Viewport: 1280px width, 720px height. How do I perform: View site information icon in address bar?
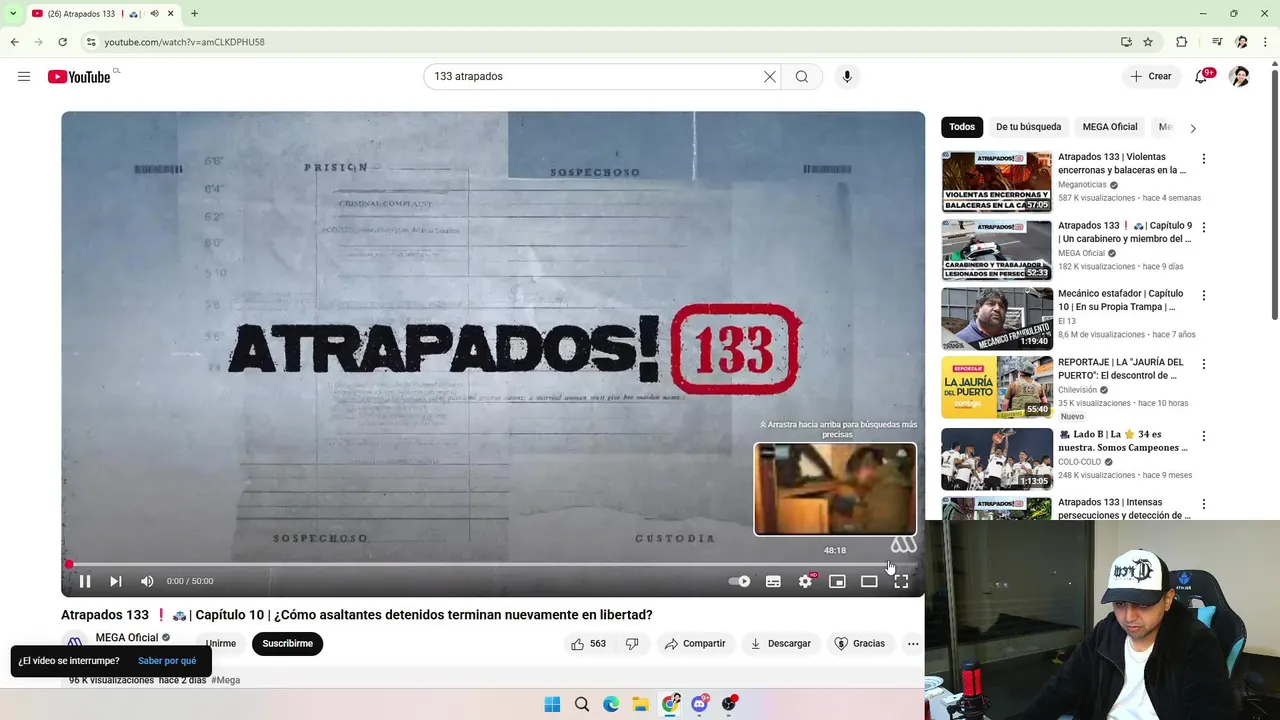(91, 42)
